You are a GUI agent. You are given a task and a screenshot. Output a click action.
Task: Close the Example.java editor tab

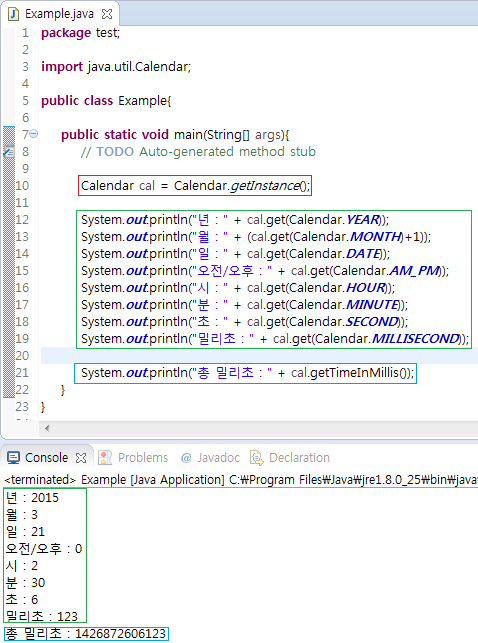pos(107,14)
